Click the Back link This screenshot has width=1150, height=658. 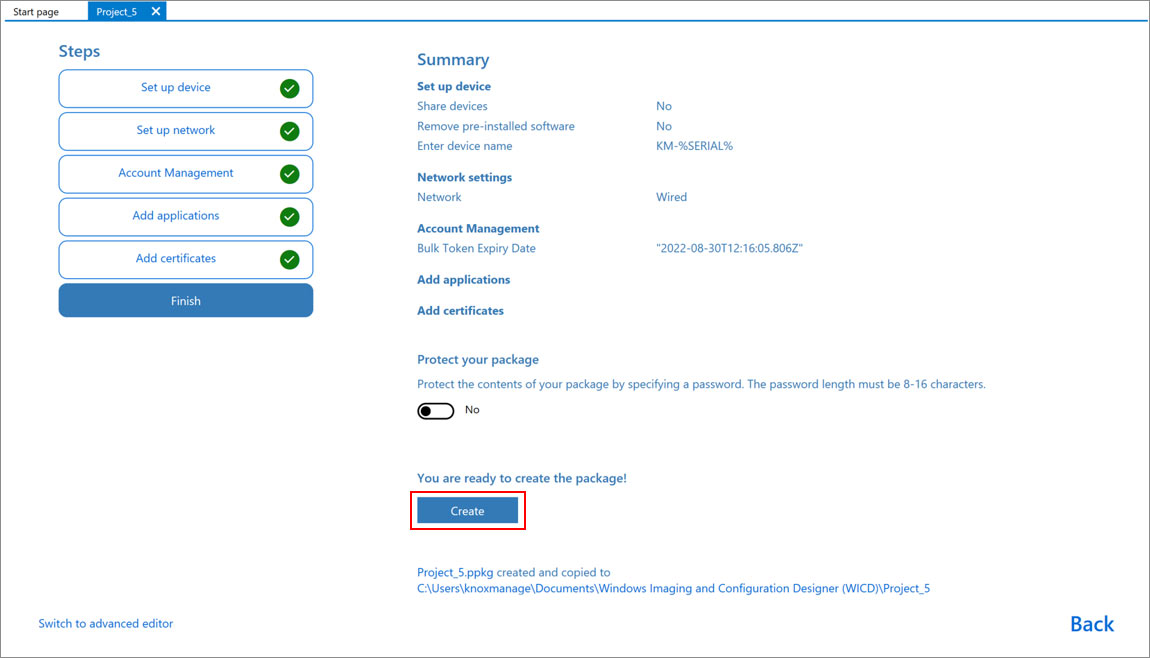click(x=1091, y=623)
